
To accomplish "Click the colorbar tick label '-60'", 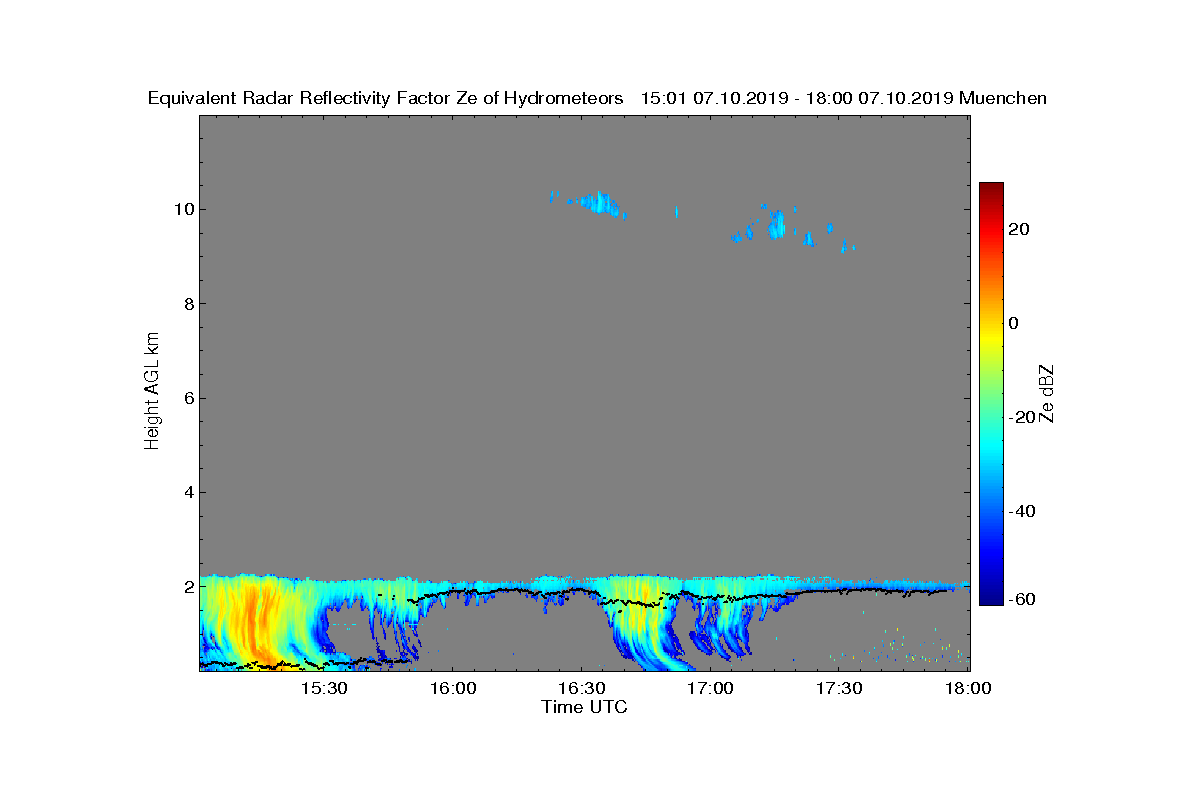I will pos(1022,599).
